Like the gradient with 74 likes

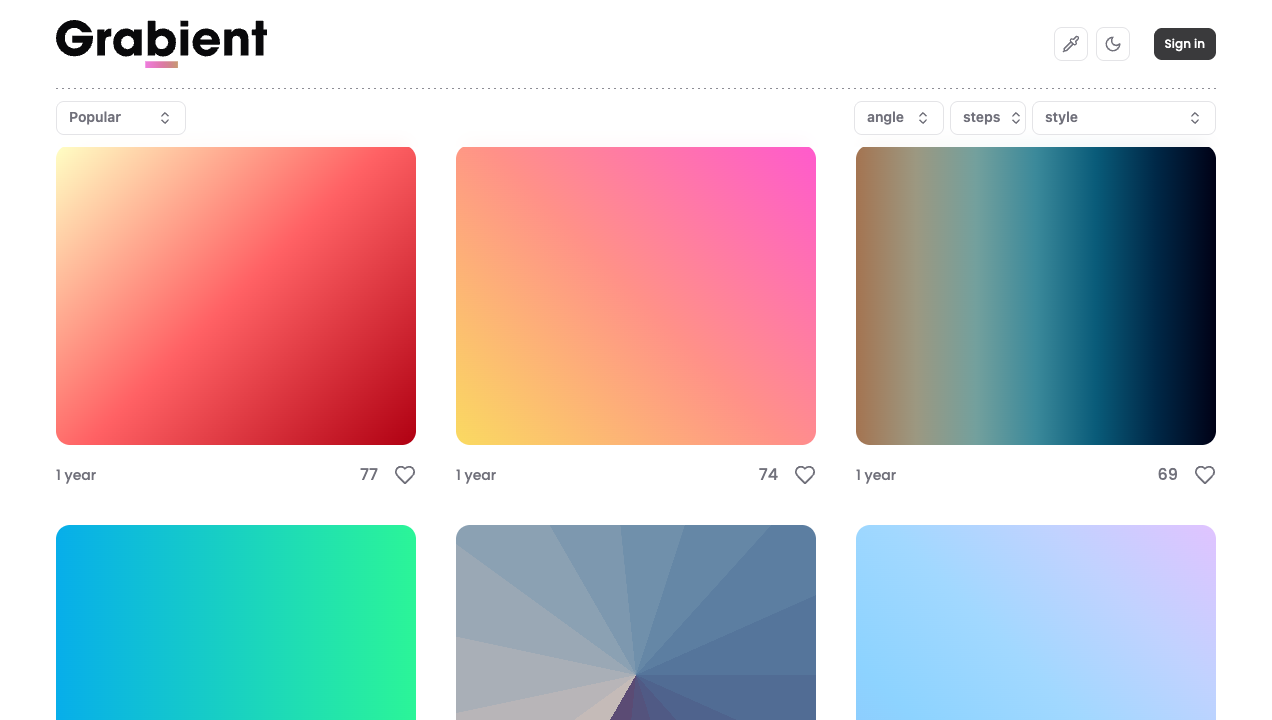805,475
